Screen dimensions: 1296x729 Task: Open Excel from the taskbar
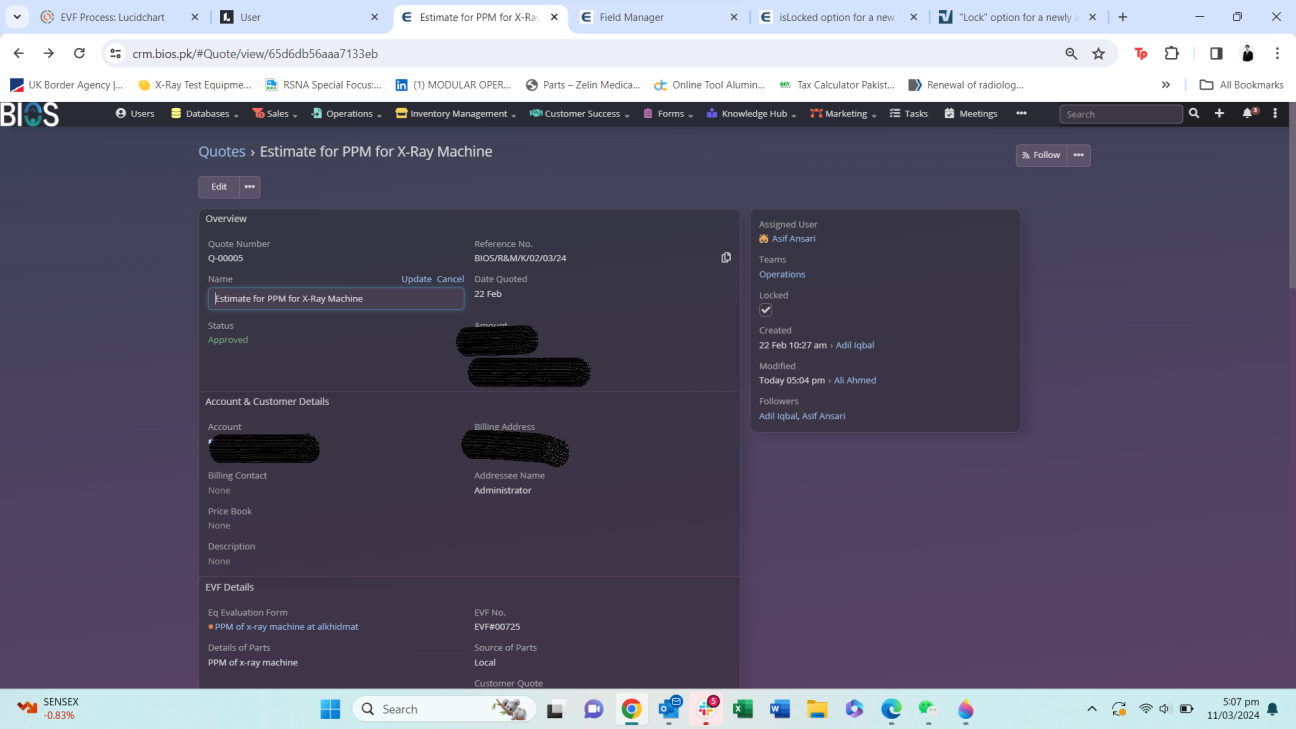tap(743, 709)
